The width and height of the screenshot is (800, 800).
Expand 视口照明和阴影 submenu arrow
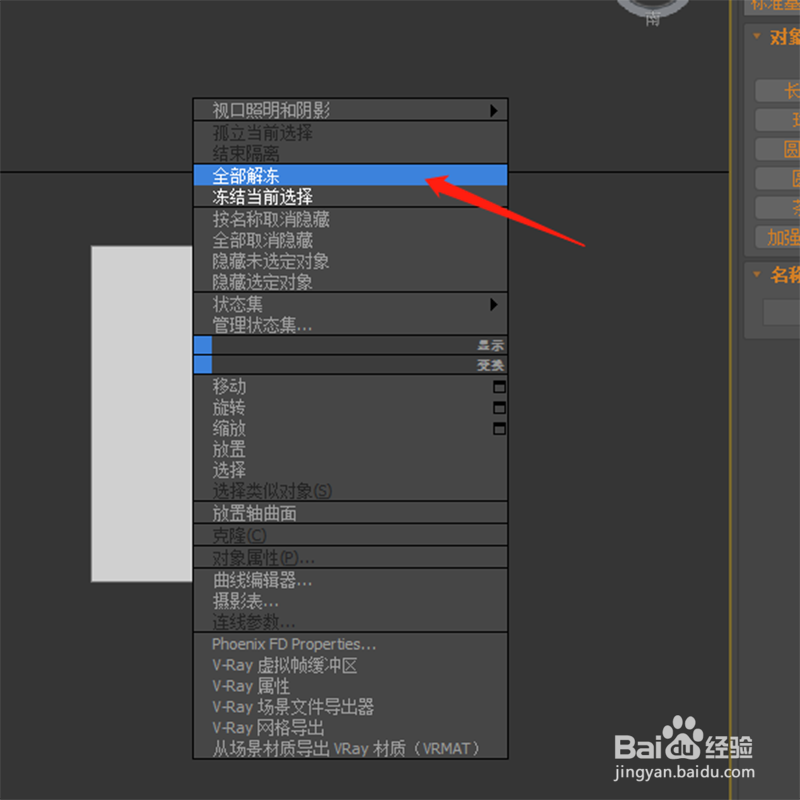click(x=493, y=111)
